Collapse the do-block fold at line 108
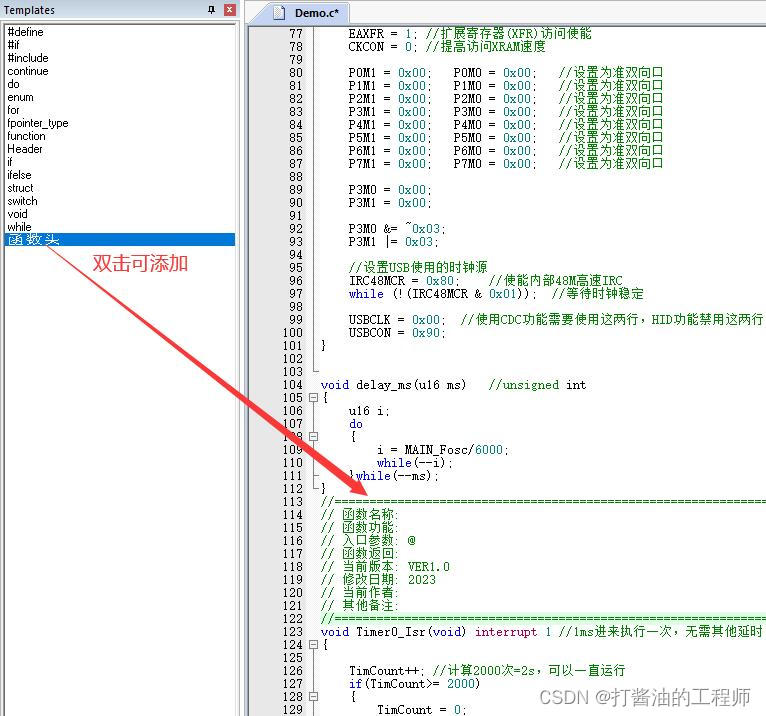 [x=314, y=437]
